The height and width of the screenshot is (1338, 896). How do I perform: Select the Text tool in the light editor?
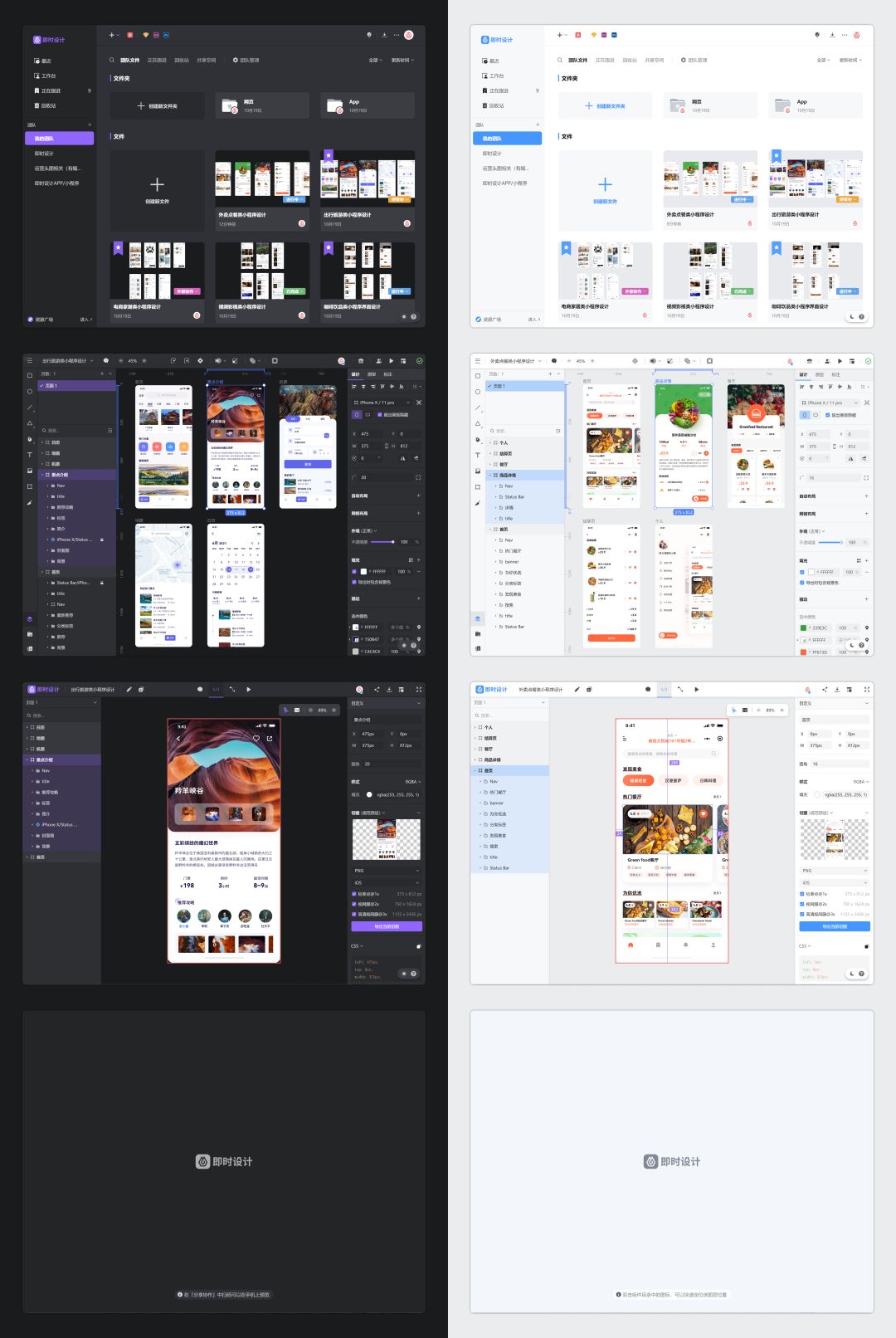(x=478, y=455)
